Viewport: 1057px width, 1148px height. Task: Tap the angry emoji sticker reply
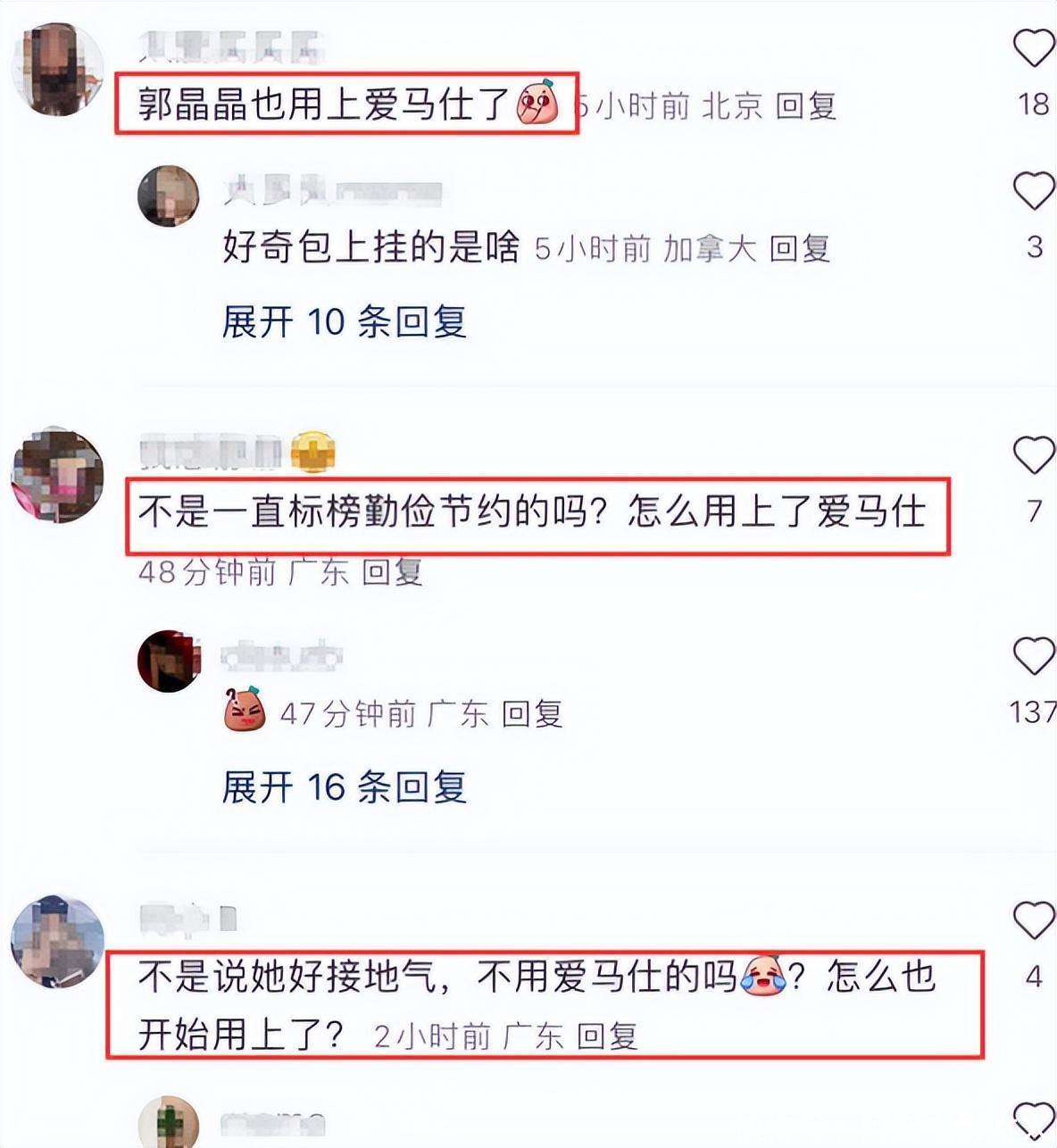tap(246, 710)
